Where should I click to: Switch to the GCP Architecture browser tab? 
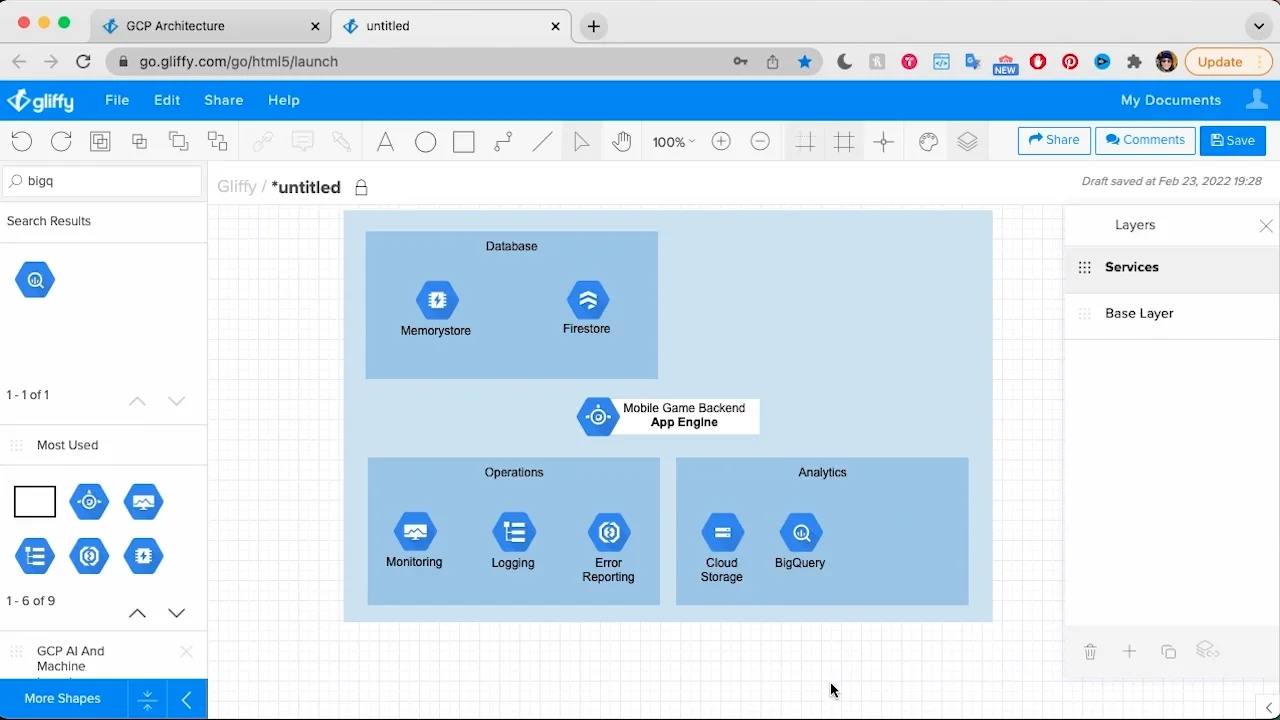coord(175,26)
